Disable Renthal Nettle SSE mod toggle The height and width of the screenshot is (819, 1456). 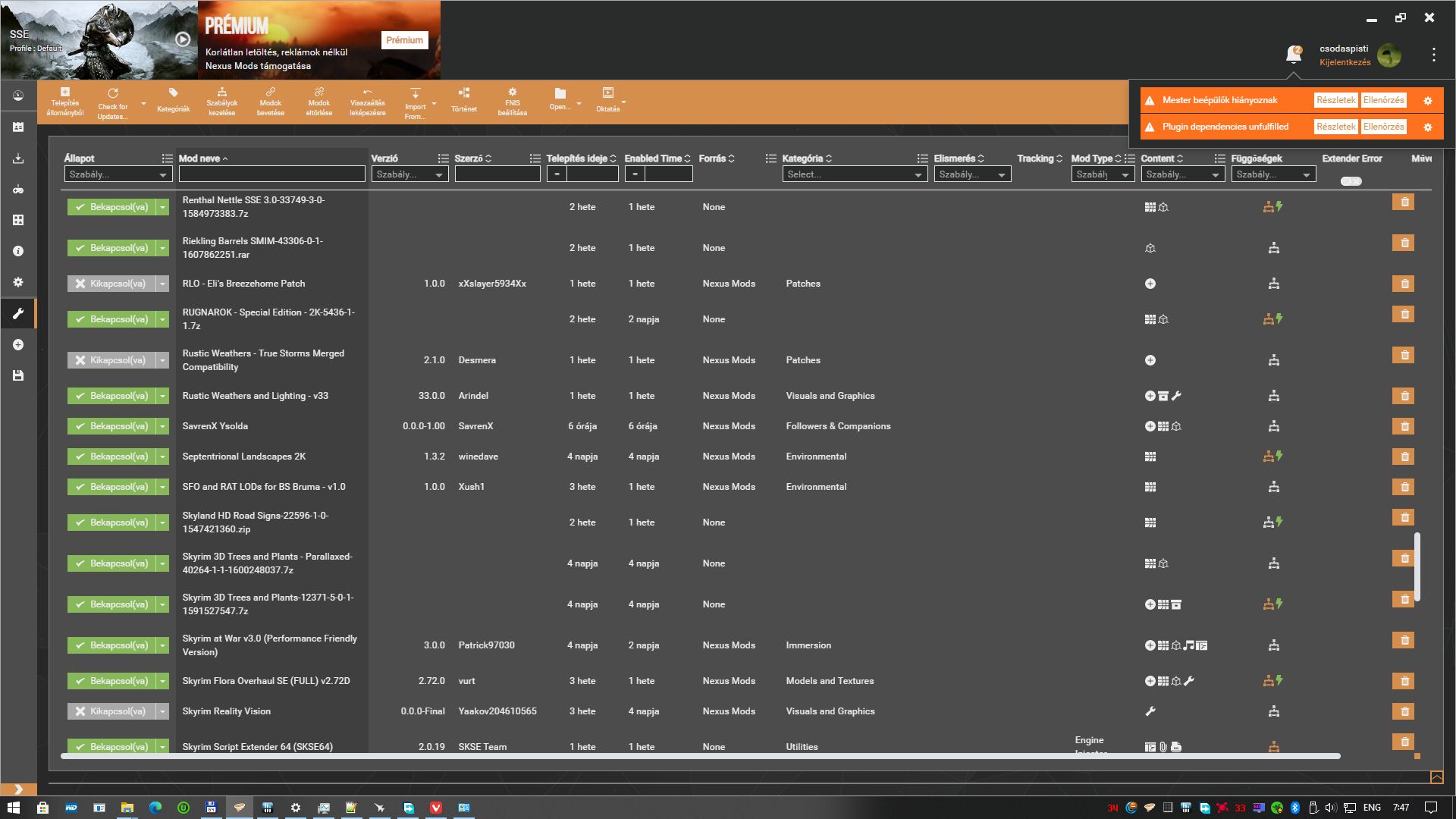[x=111, y=207]
